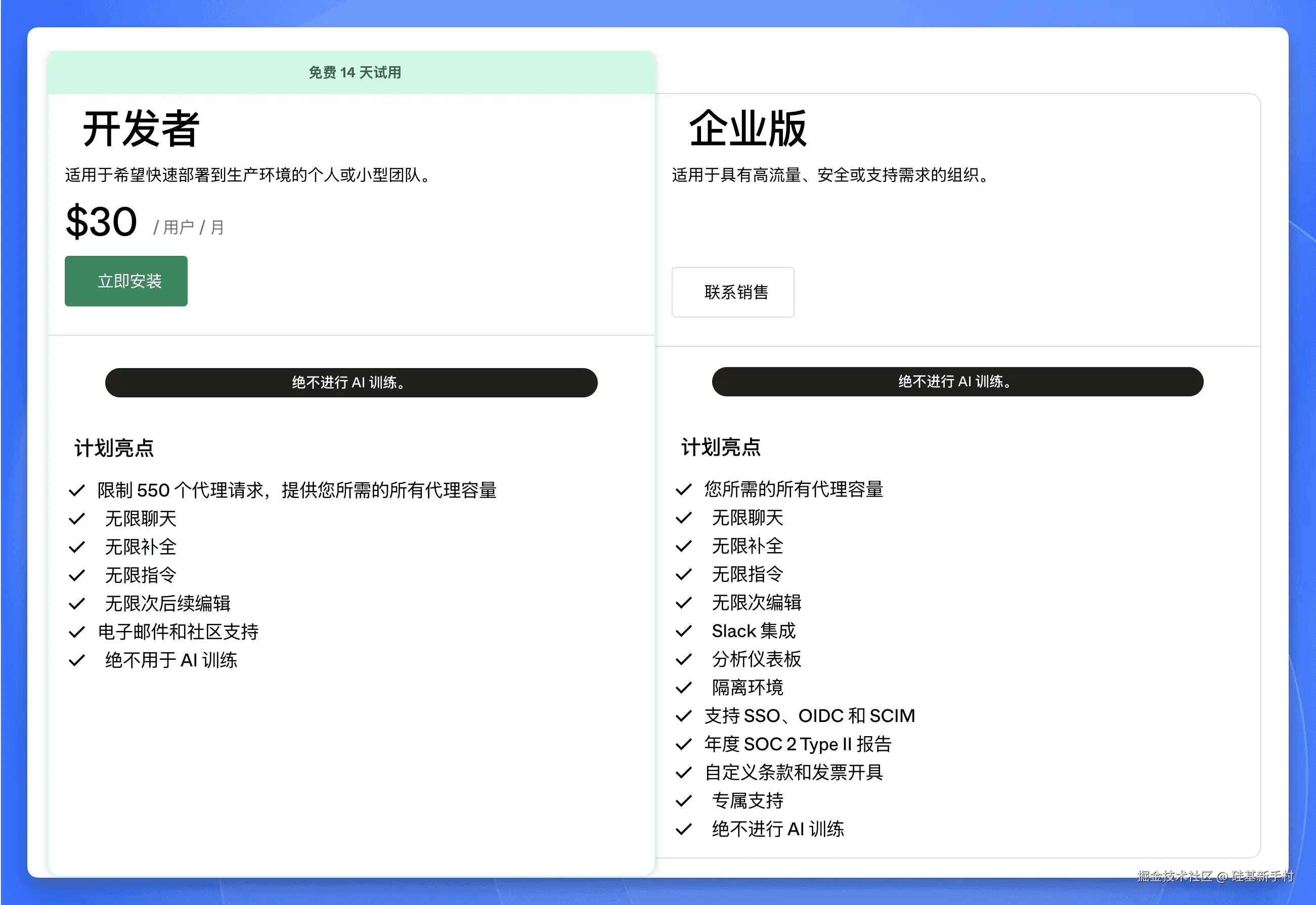Click the checkmark beside 分析仪表板
The width and height of the screenshot is (1316, 905).
(x=683, y=659)
